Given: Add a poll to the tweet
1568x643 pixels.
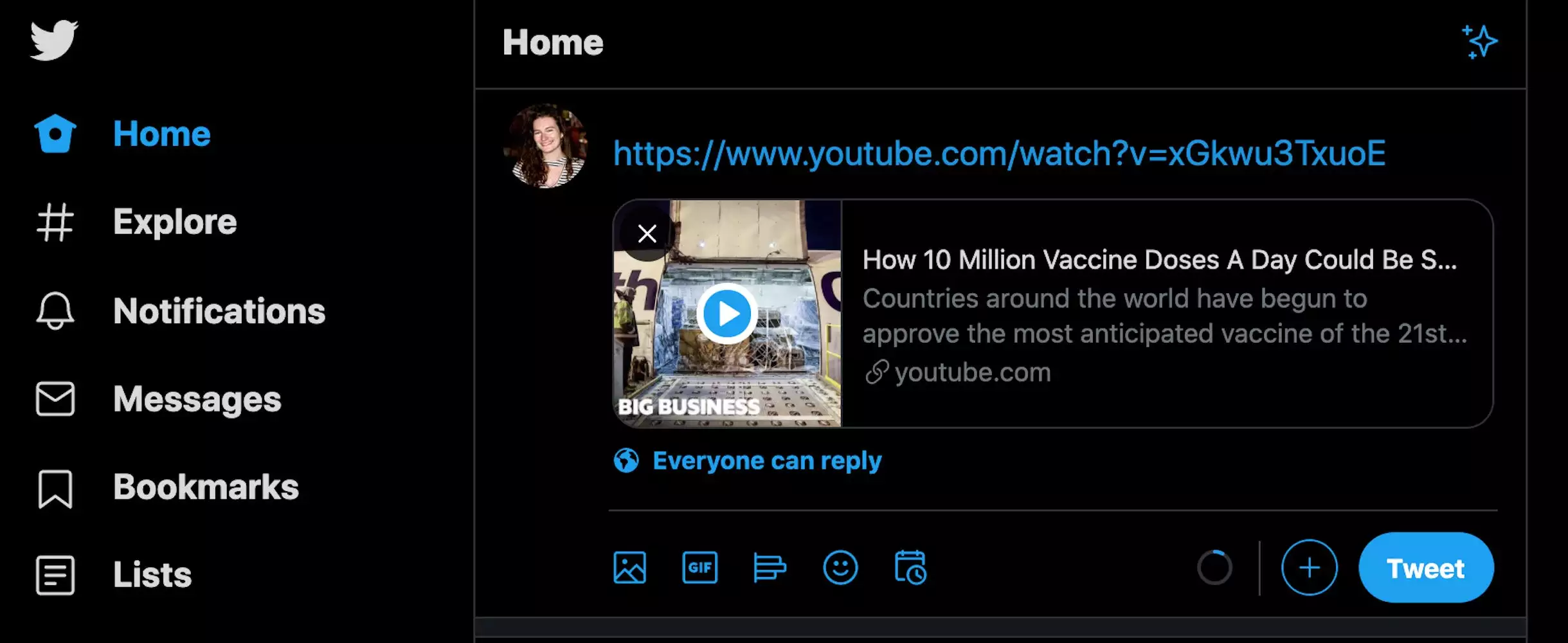Looking at the screenshot, I should pos(770,568).
